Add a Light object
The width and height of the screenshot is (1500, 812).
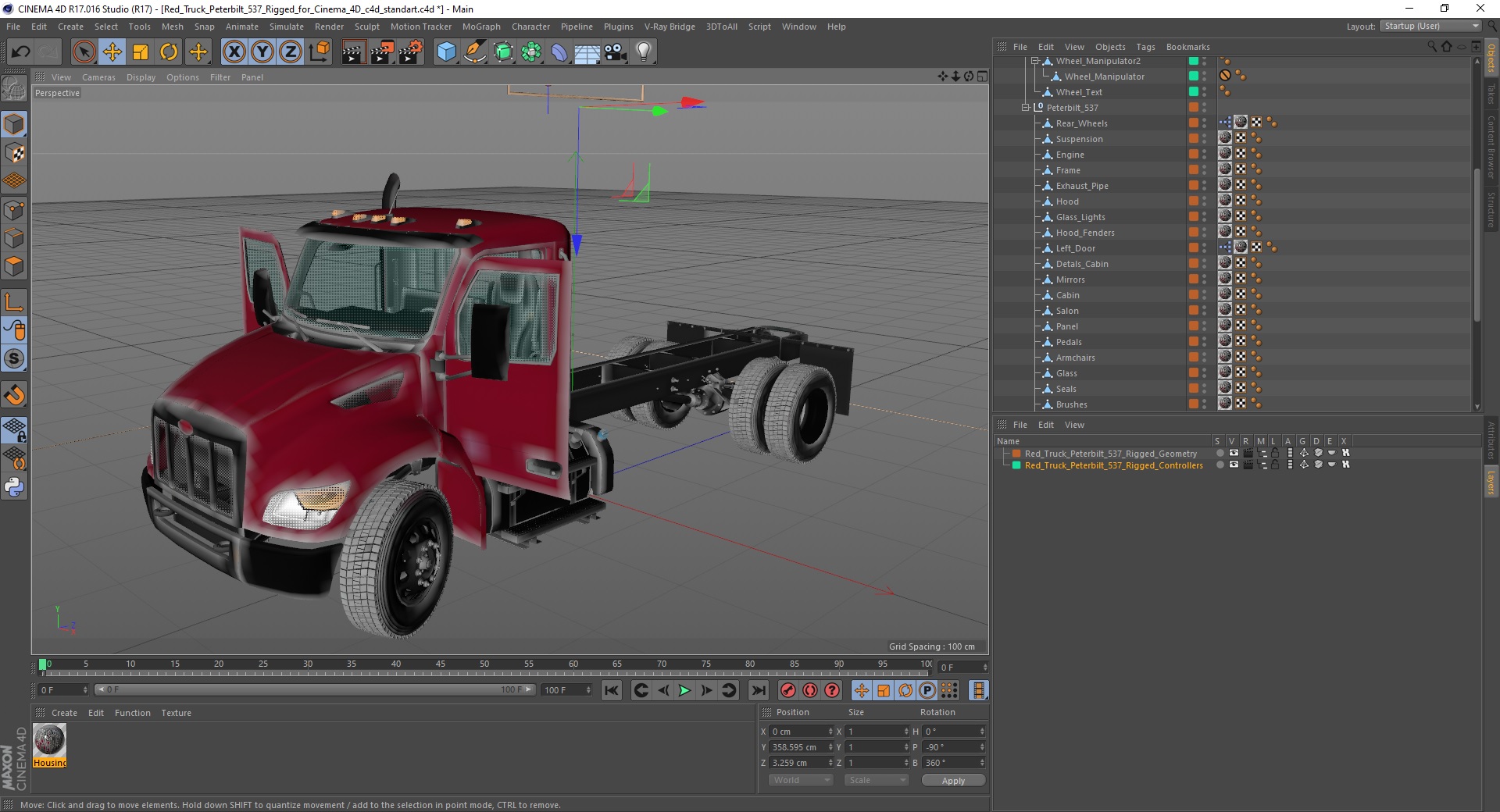pos(644,52)
